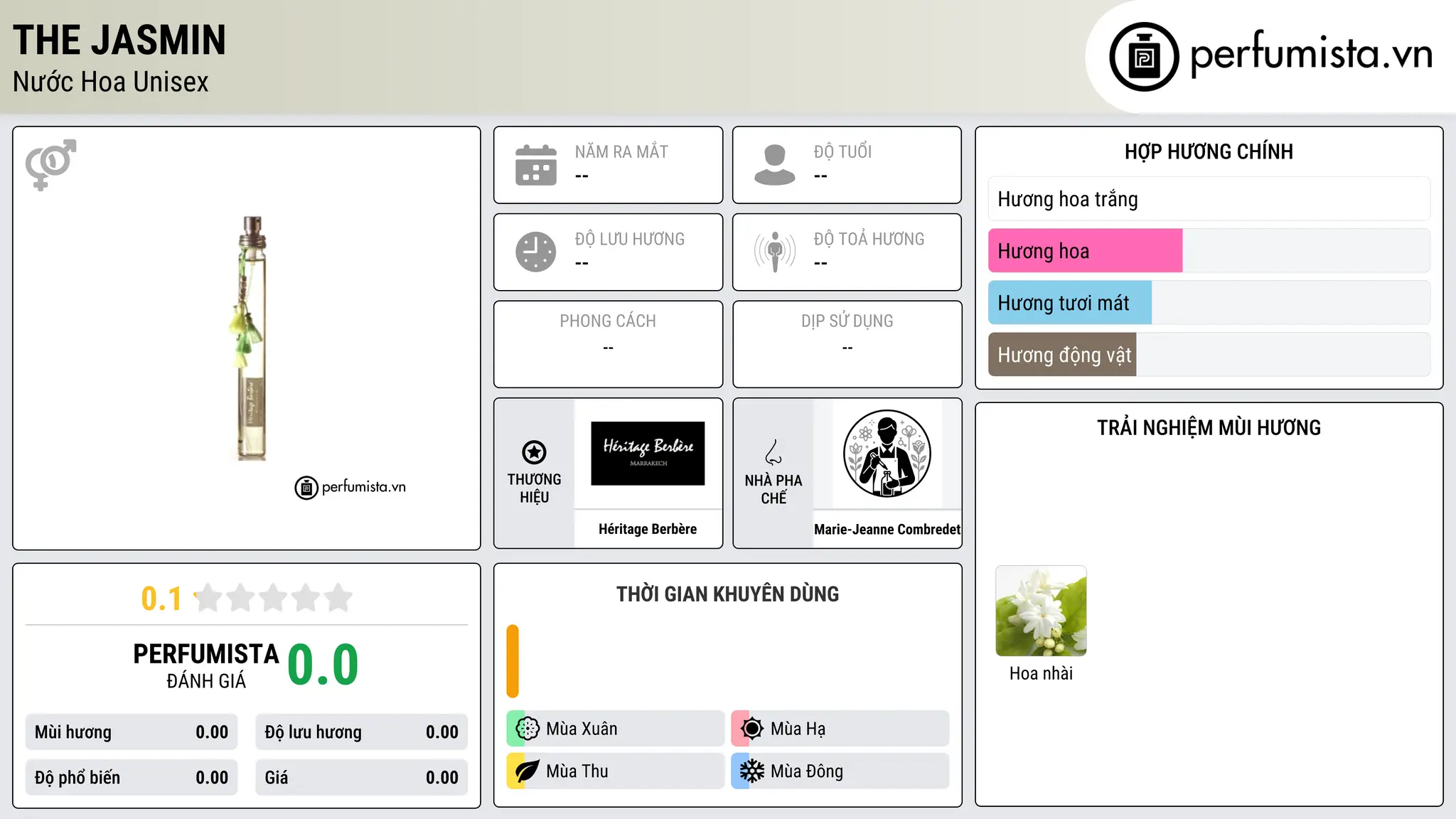Screen dimensions: 1456x819
Task: Click the THỜI GIAN KHUYÊN DÙNG heading
Action: click(727, 594)
